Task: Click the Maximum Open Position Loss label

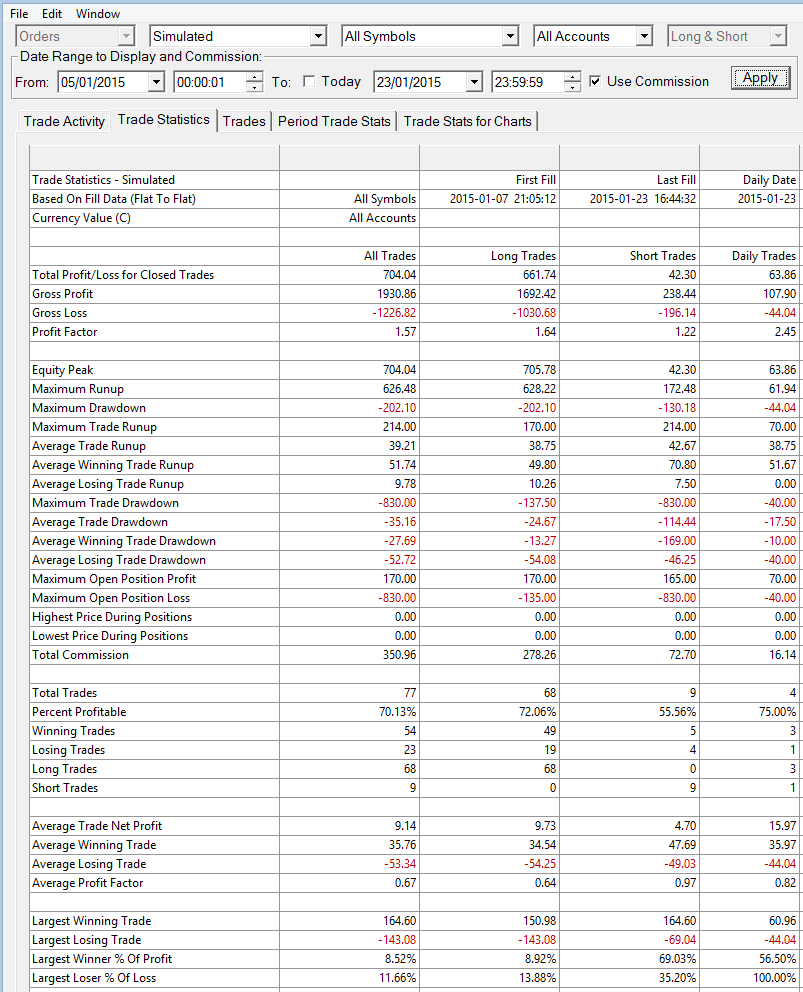Action: tap(111, 597)
